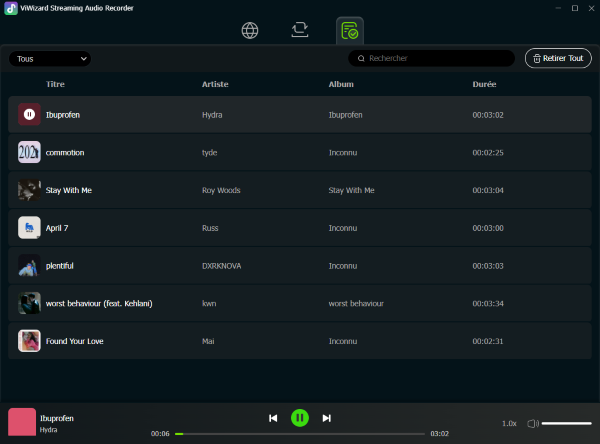Close the ViWizard window
This screenshot has height=444, width=600.
[x=591, y=8]
